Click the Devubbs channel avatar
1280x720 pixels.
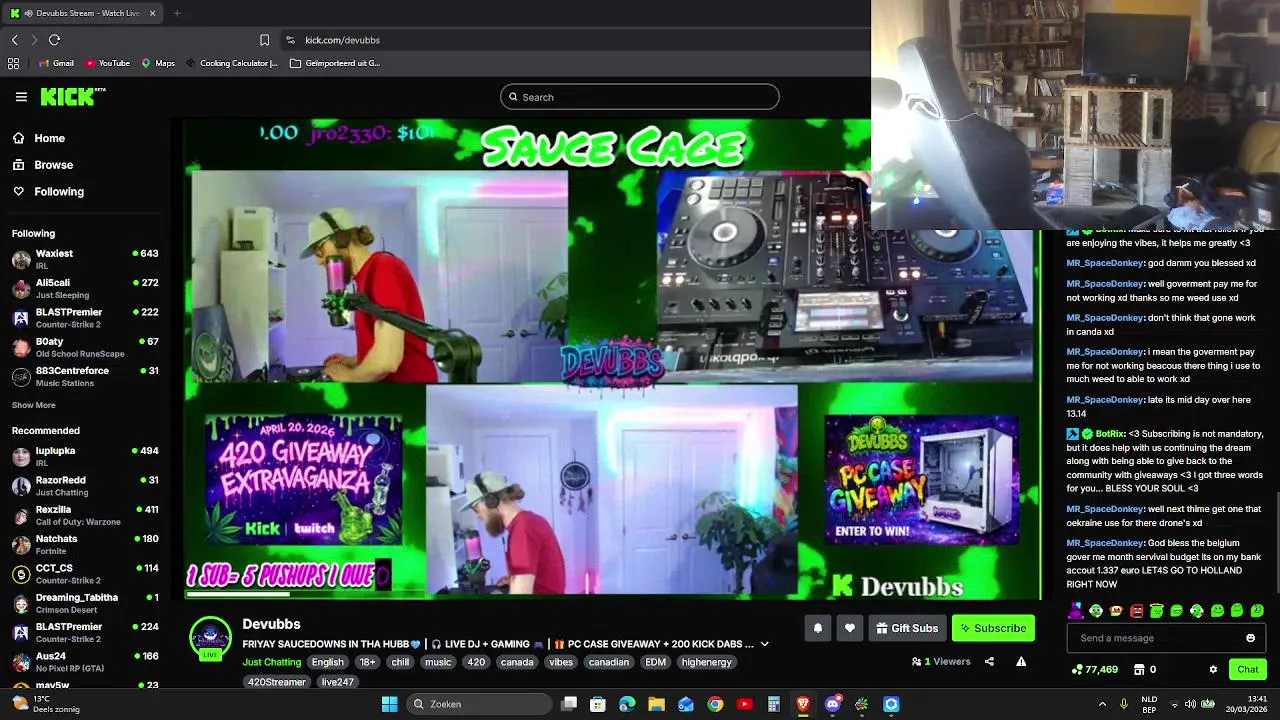[210, 638]
